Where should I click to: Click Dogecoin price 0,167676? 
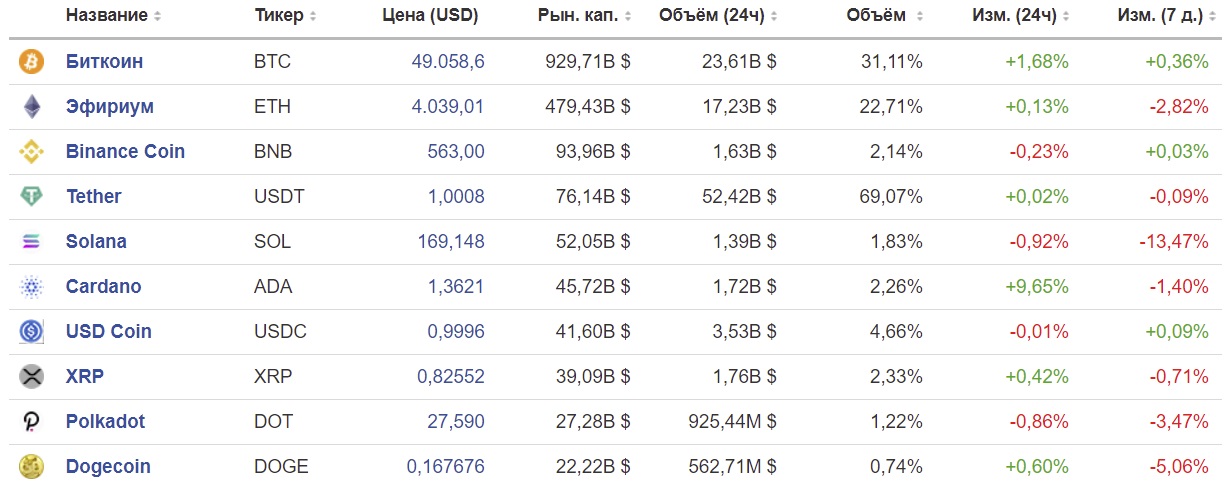pos(446,467)
